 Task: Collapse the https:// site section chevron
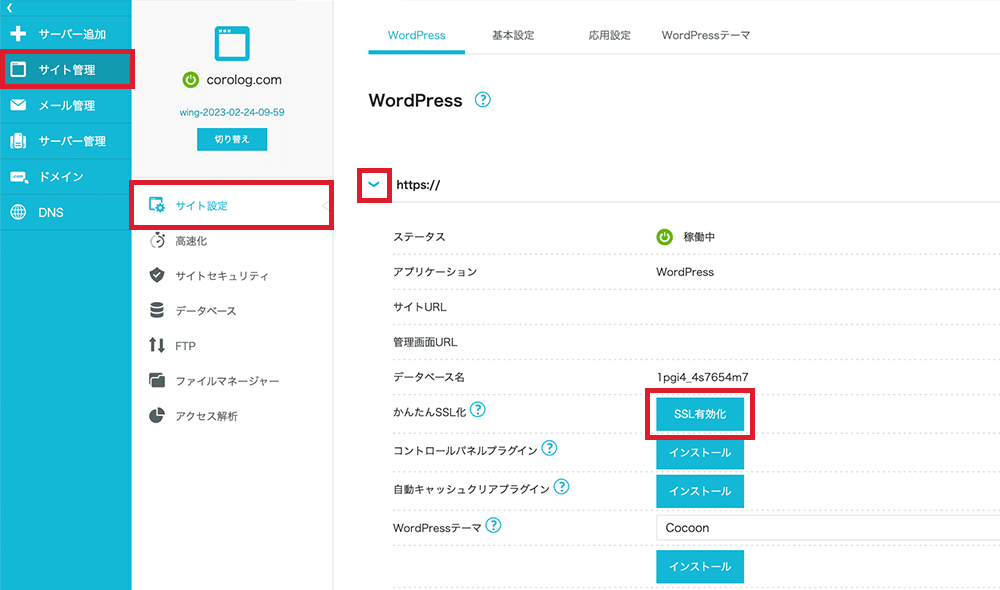(x=374, y=185)
